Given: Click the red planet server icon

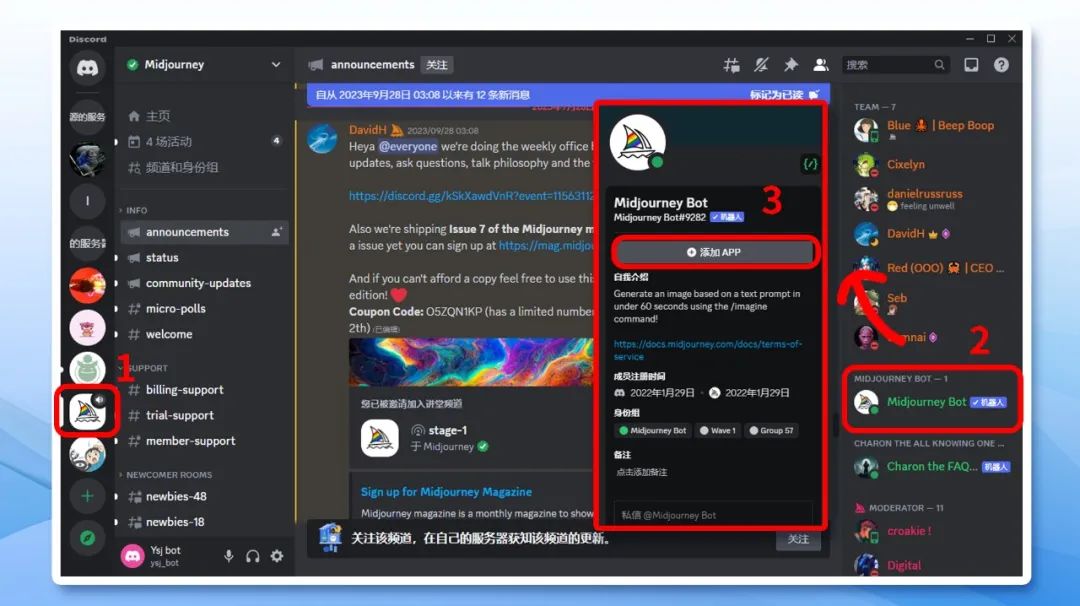Looking at the screenshot, I should click(87, 285).
